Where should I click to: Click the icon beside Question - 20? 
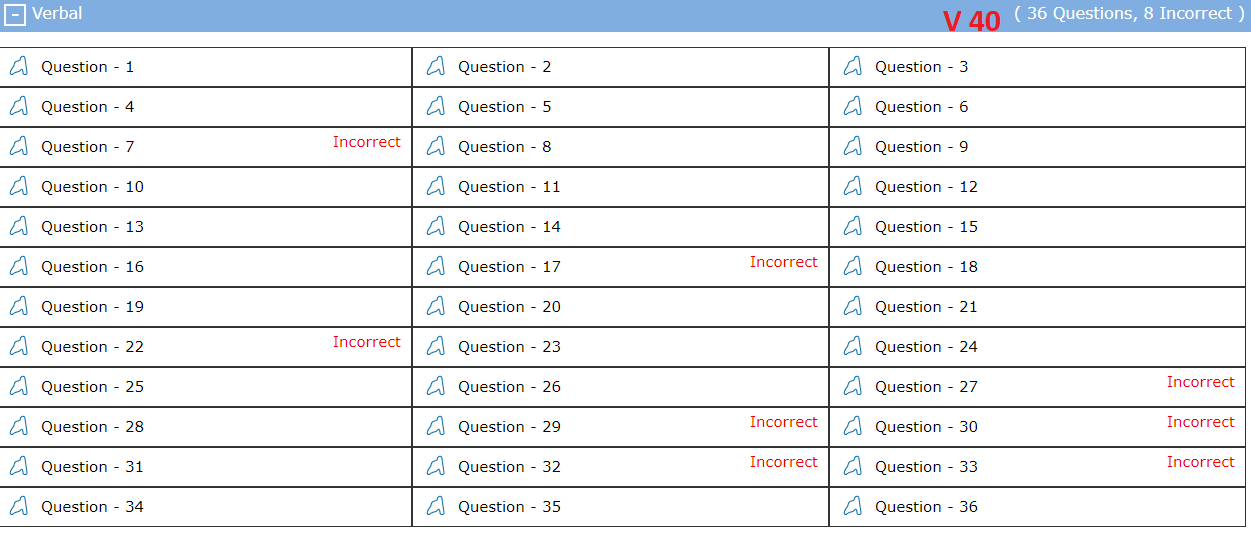tap(435, 307)
